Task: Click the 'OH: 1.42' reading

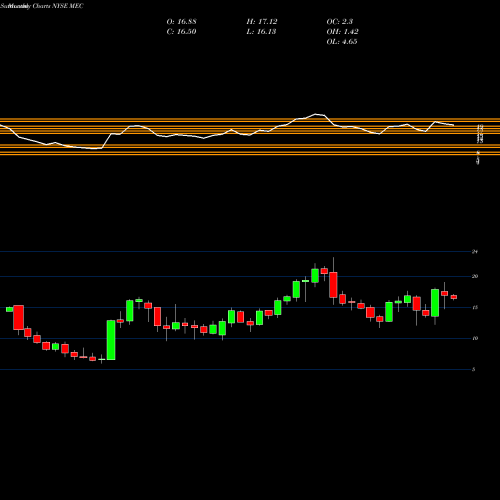Action: (x=343, y=32)
